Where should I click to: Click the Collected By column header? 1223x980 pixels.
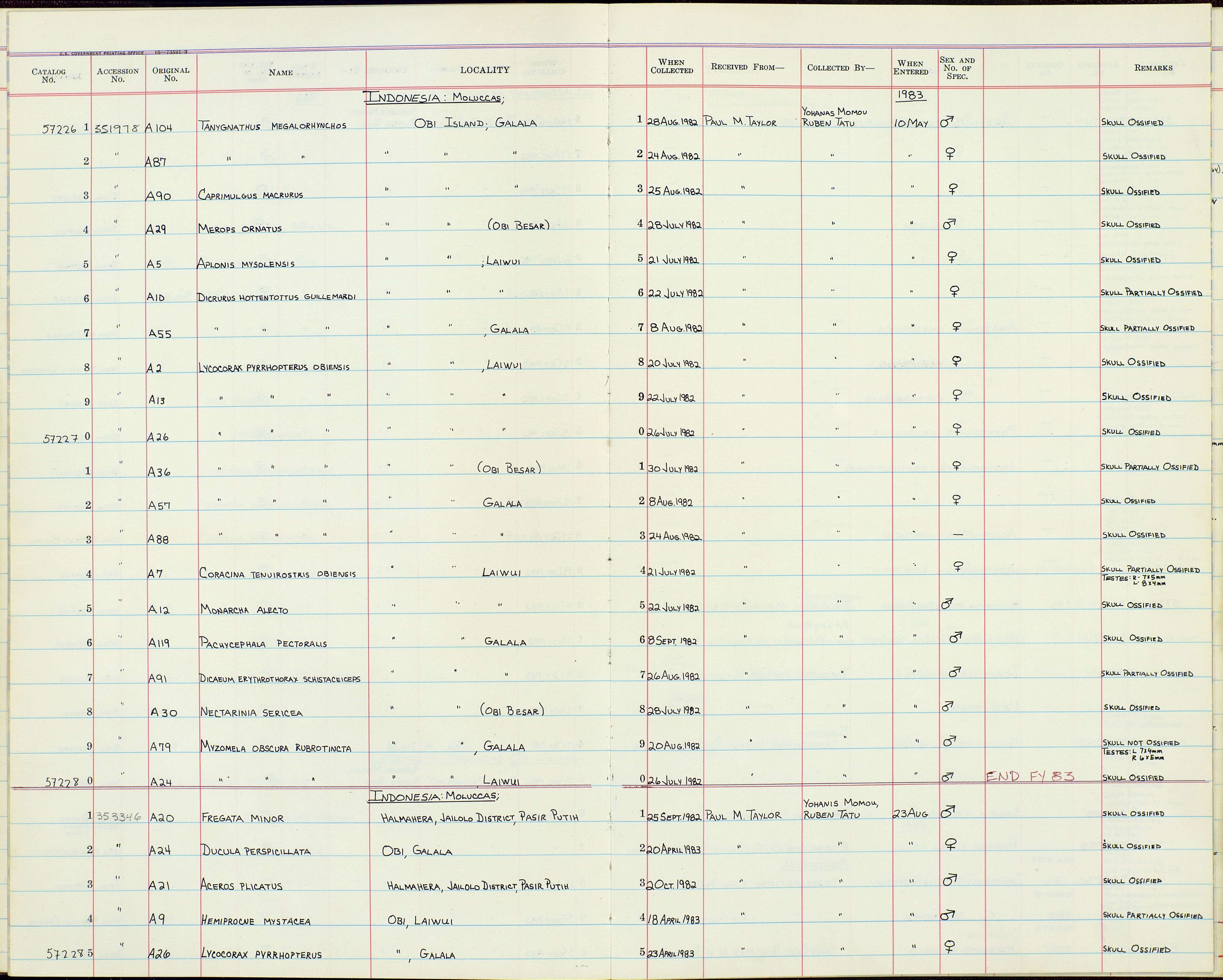[x=841, y=67]
